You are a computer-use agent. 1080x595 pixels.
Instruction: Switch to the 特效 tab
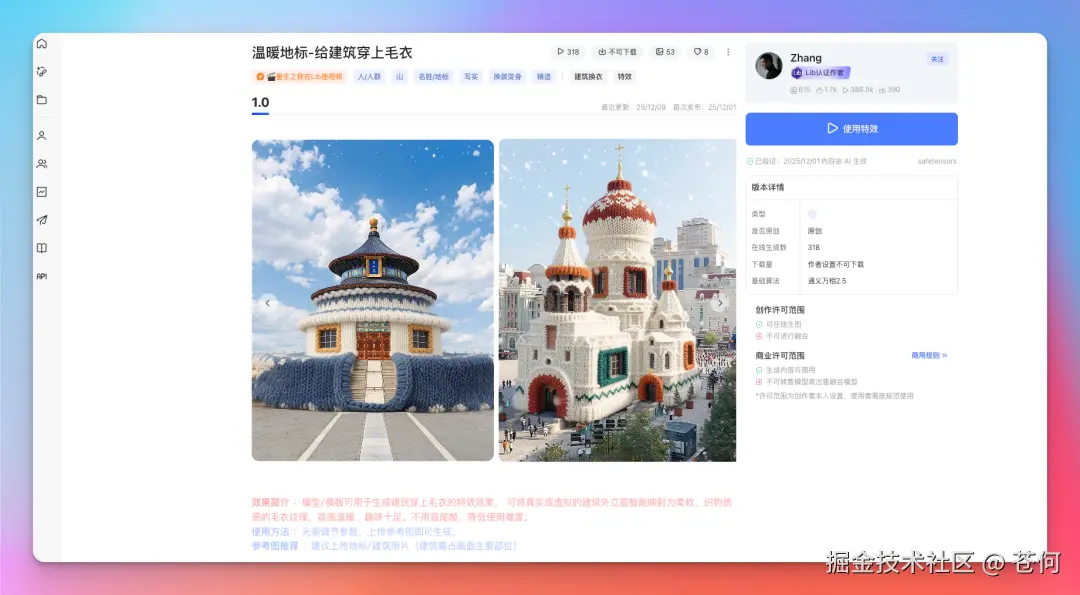click(626, 77)
